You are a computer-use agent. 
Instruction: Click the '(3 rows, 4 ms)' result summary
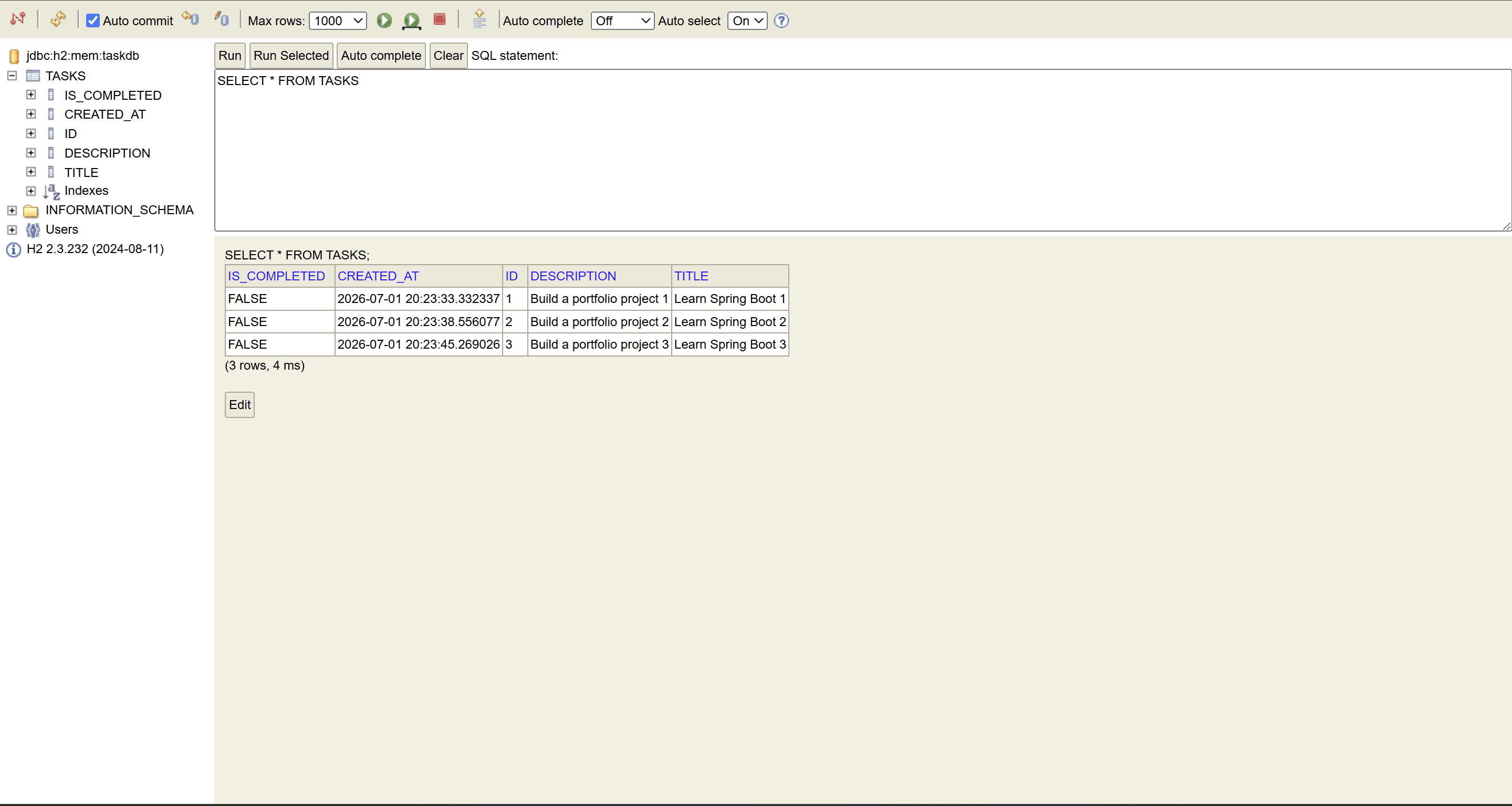pyautogui.click(x=265, y=365)
